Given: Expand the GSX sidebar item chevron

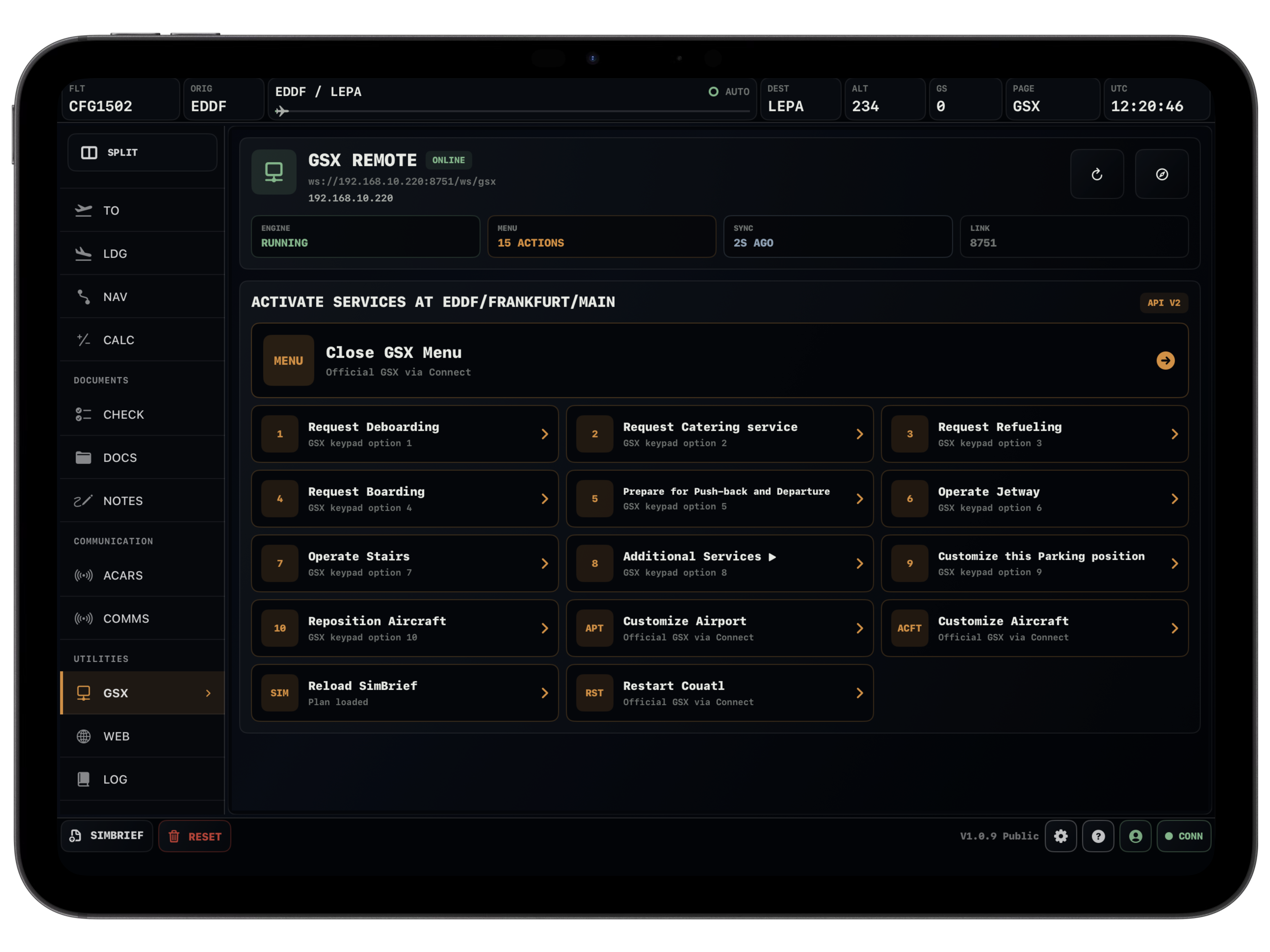Looking at the screenshot, I should tap(208, 693).
